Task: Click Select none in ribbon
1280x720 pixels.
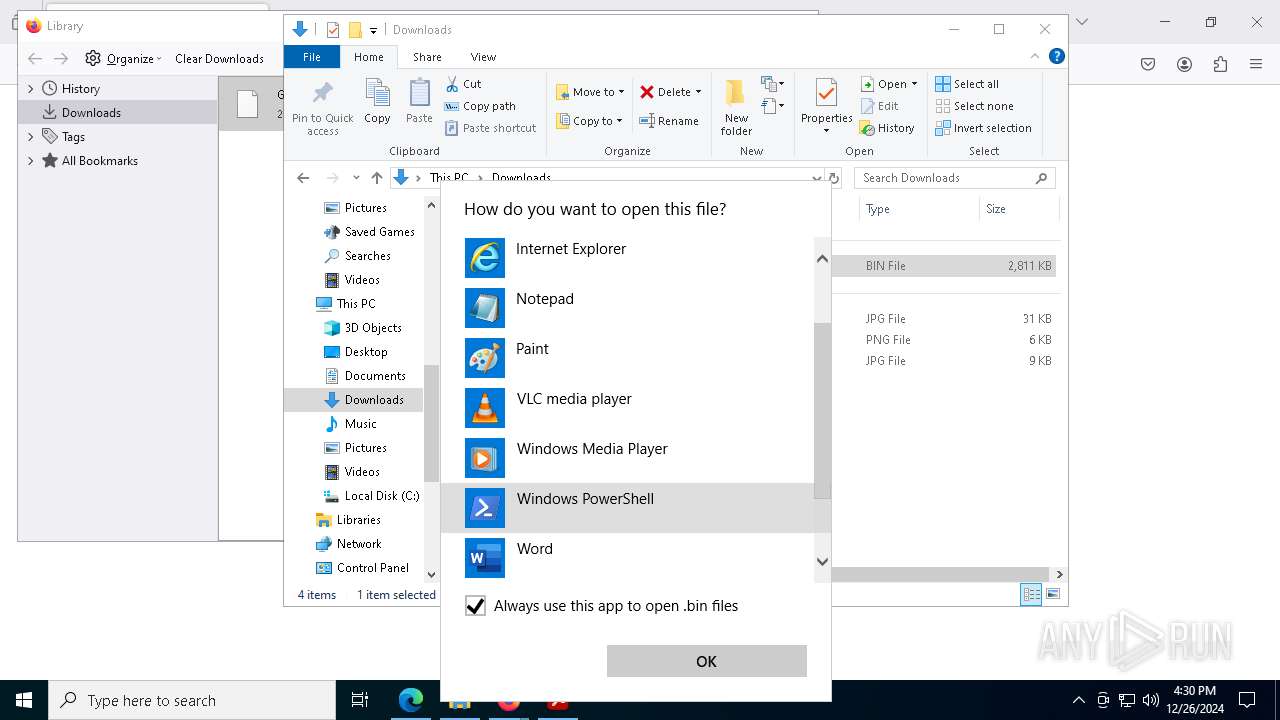Action: pos(974,106)
